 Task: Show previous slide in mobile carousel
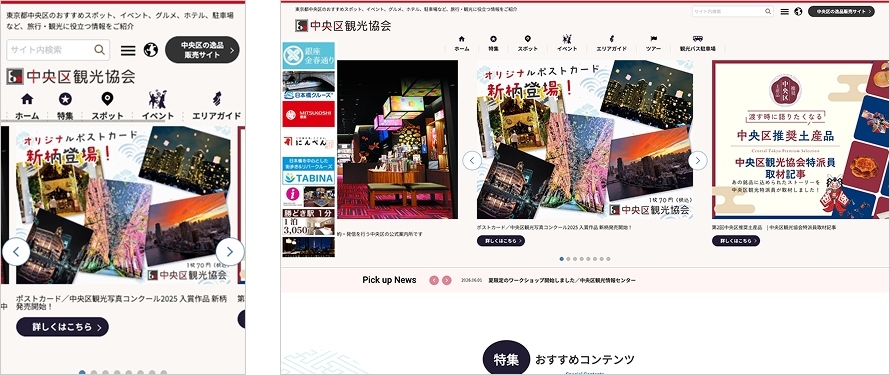click(16, 251)
